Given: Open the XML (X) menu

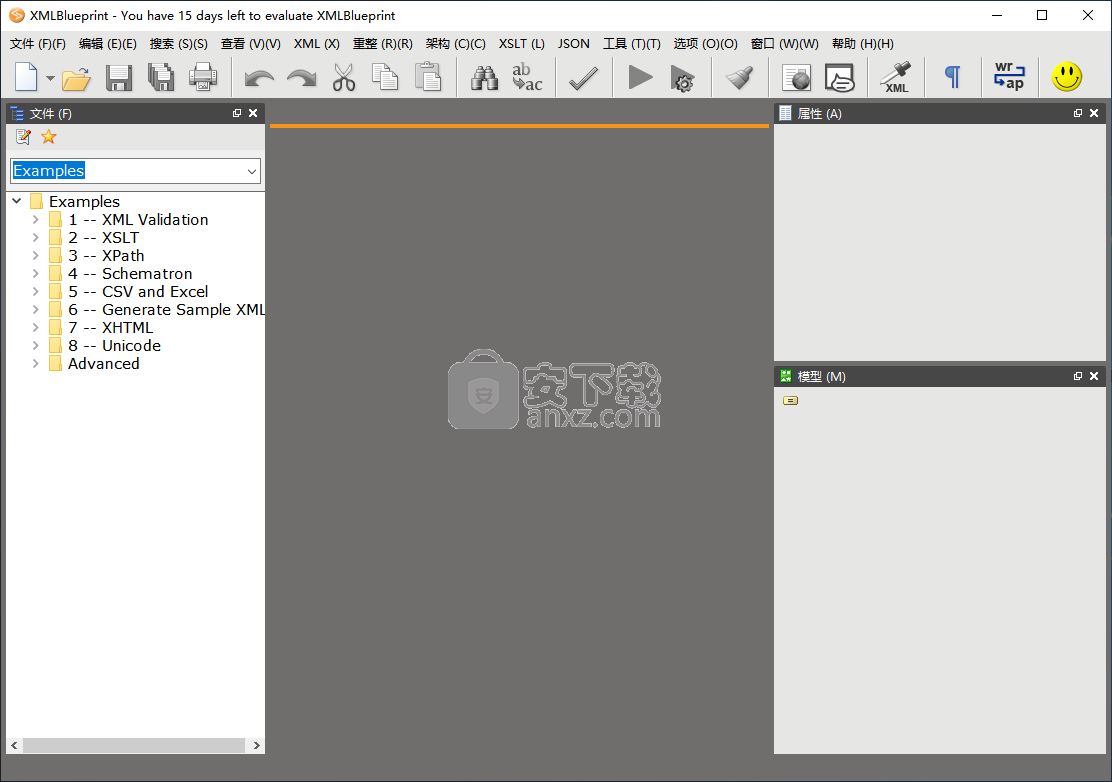Looking at the screenshot, I should click(x=316, y=44).
